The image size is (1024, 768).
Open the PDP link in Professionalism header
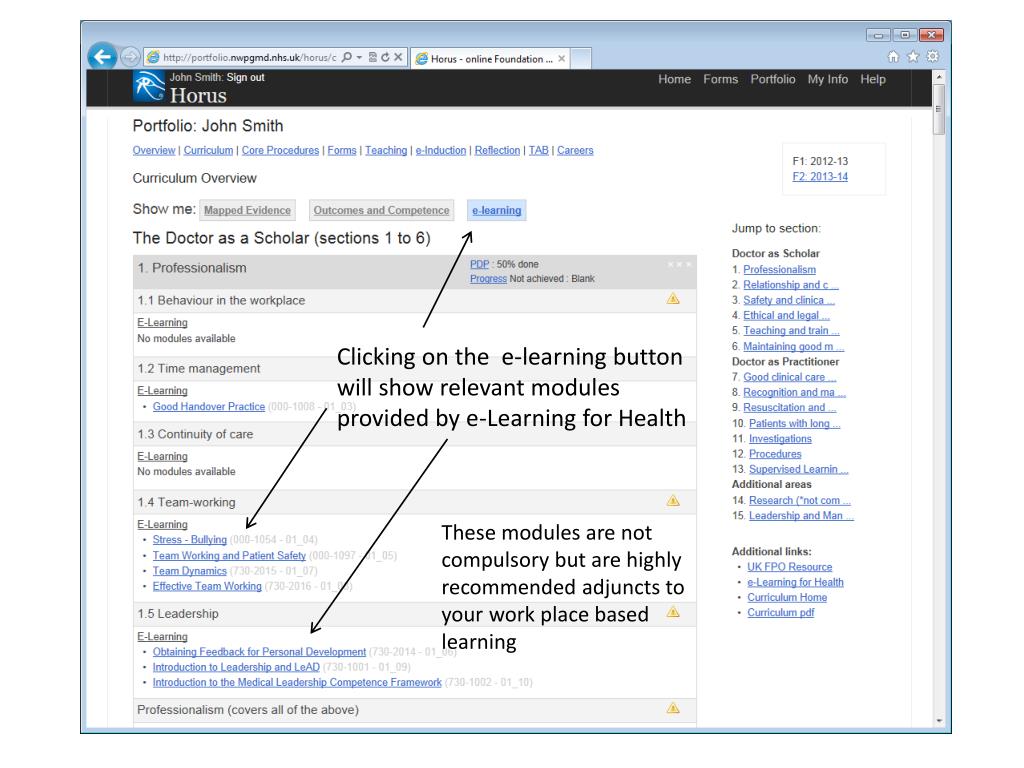[479, 264]
